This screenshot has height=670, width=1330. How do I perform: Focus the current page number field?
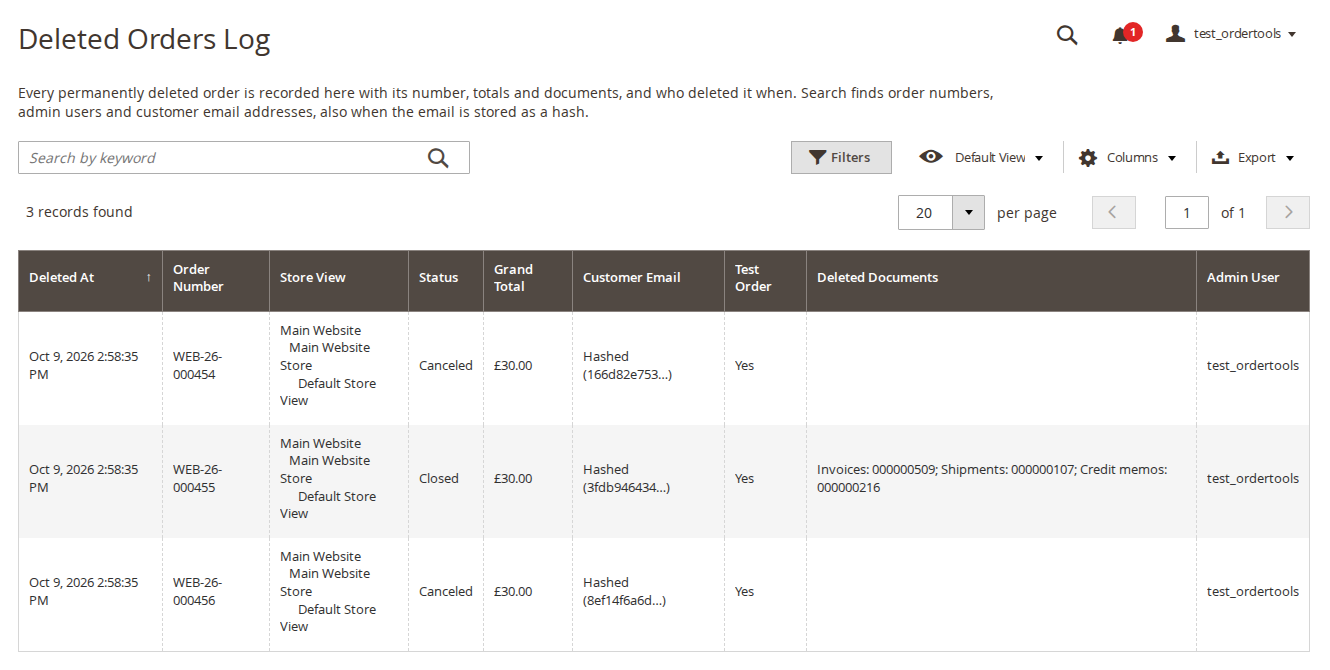tap(1187, 212)
